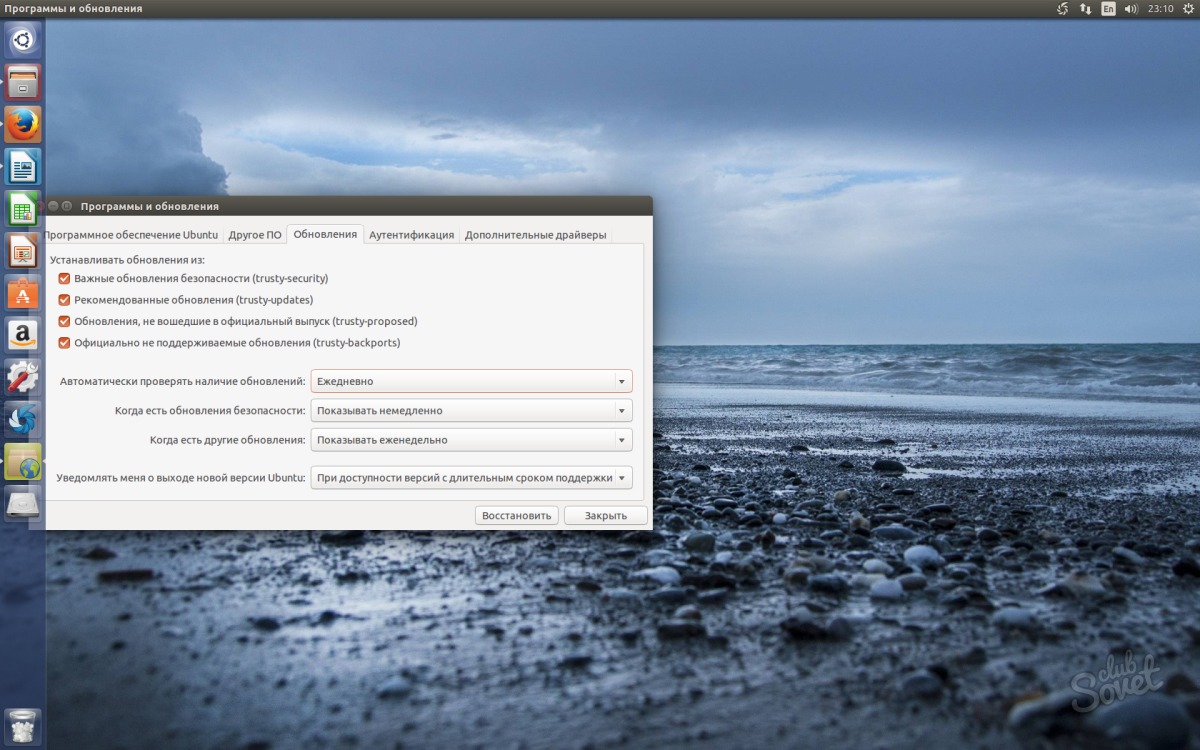Image resolution: width=1200 pixels, height=750 pixels.
Task: Launch LibreOffice Writer from the dock
Action: (x=22, y=167)
